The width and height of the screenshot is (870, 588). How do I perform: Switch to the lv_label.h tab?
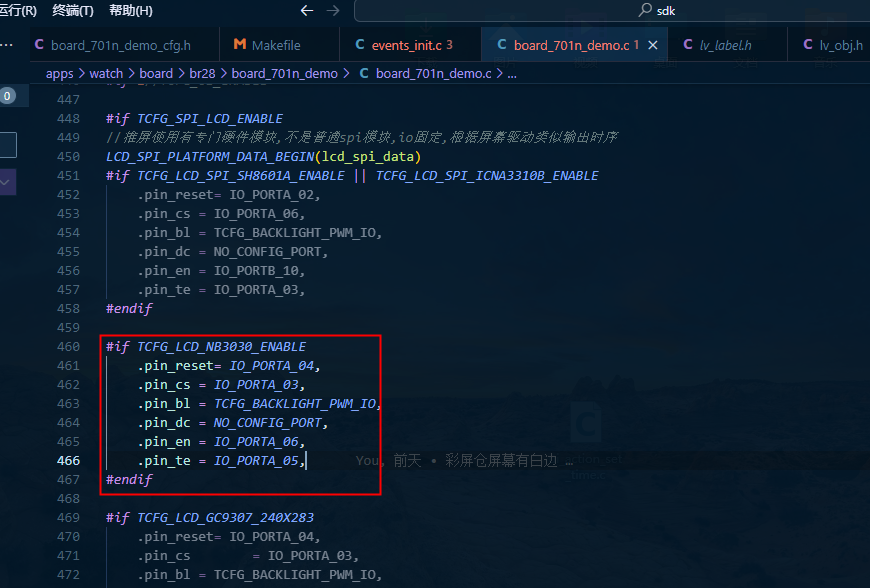click(727, 45)
